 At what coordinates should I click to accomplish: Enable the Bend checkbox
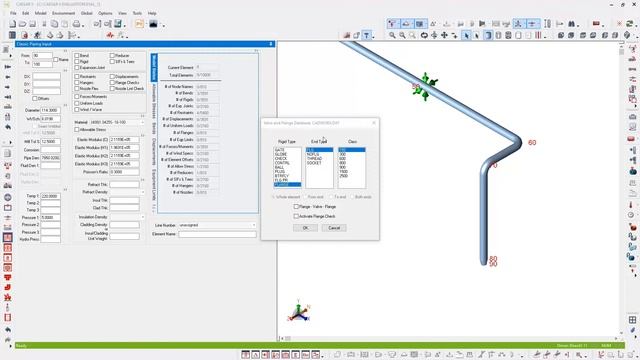click(77, 56)
